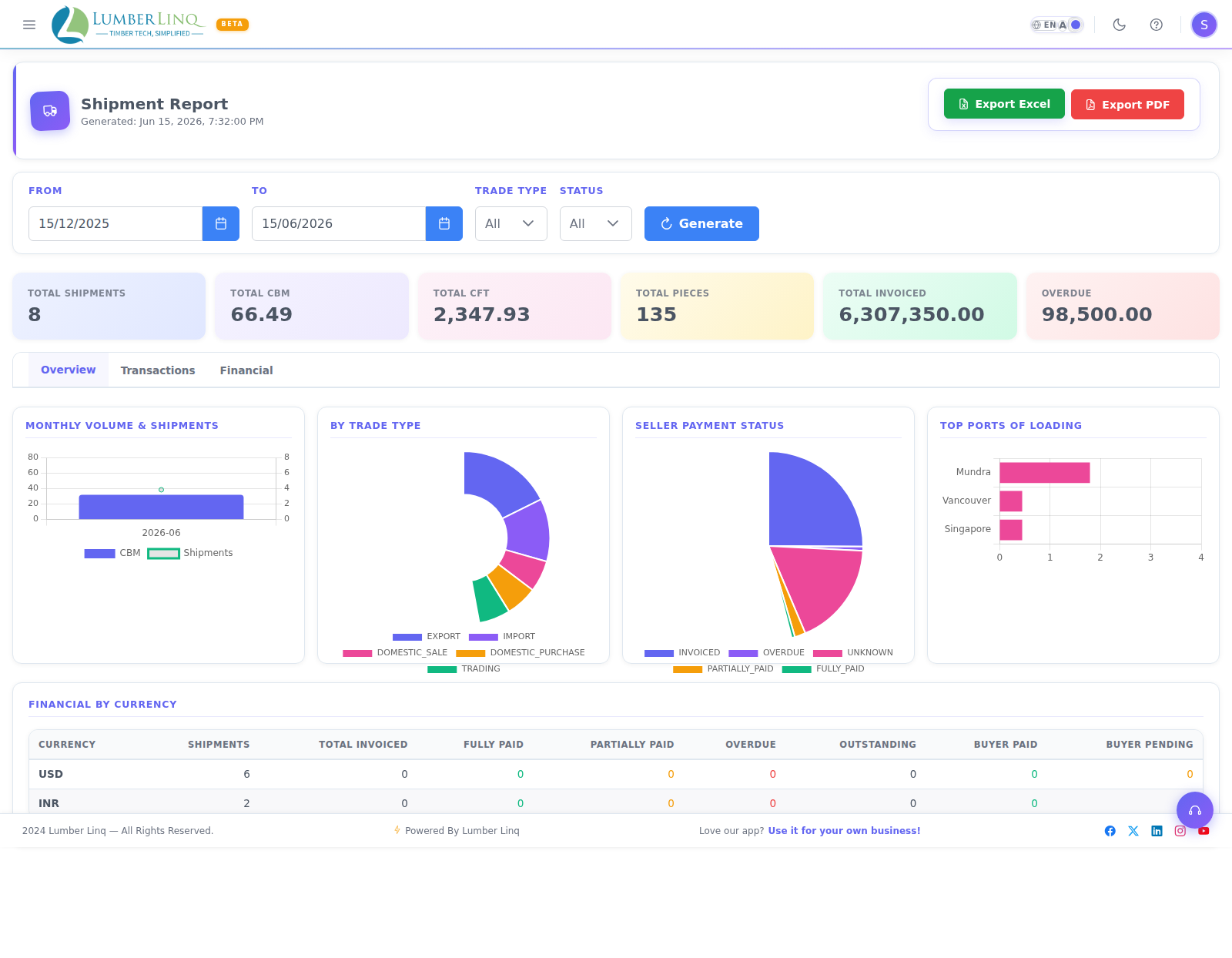Toggle OVERDUE legend in payment status chart
This screenshot has height=958, width=1232.
(x=766, y=653)
